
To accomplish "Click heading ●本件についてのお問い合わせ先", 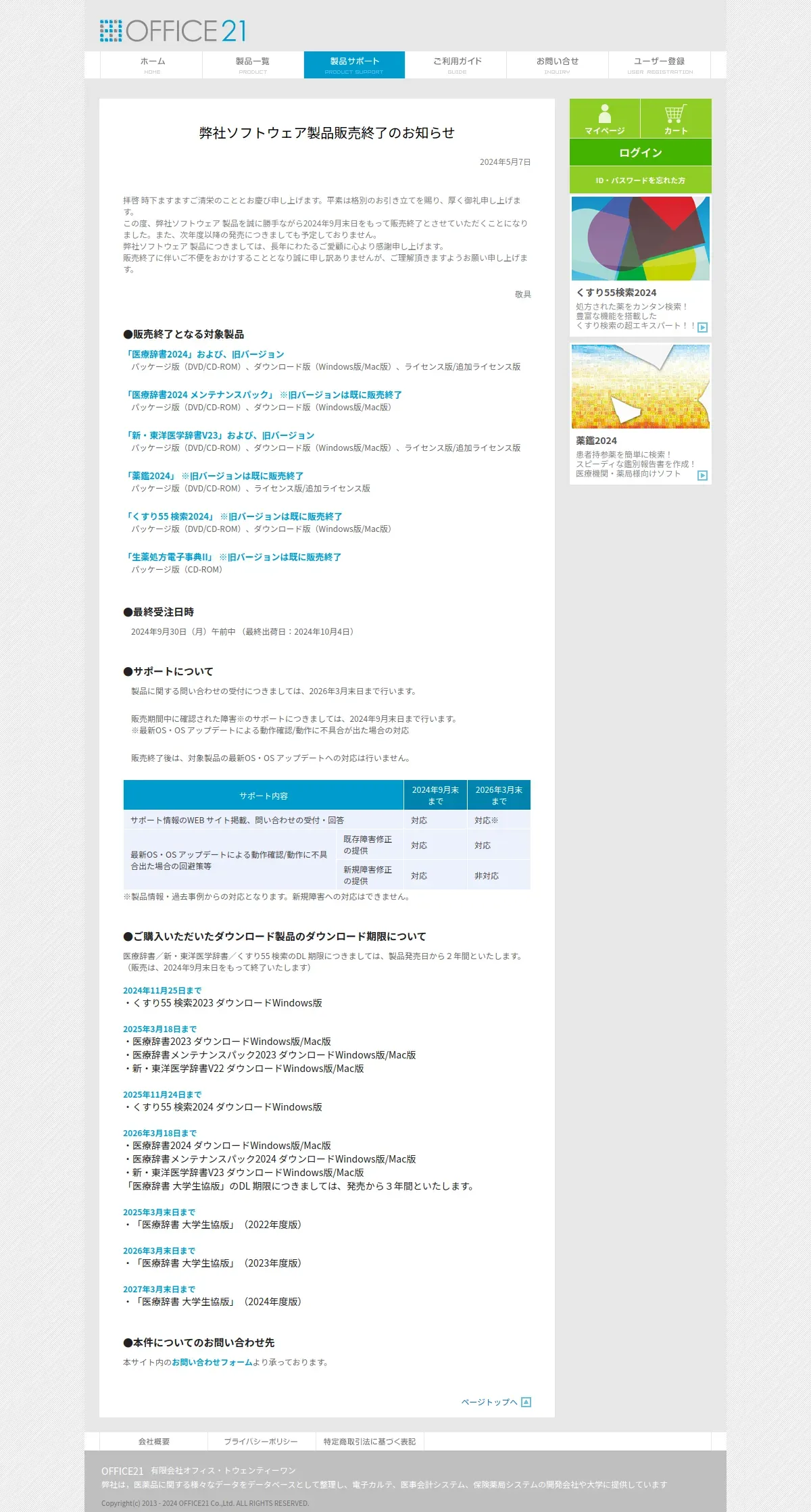I will click(199, 1342).
